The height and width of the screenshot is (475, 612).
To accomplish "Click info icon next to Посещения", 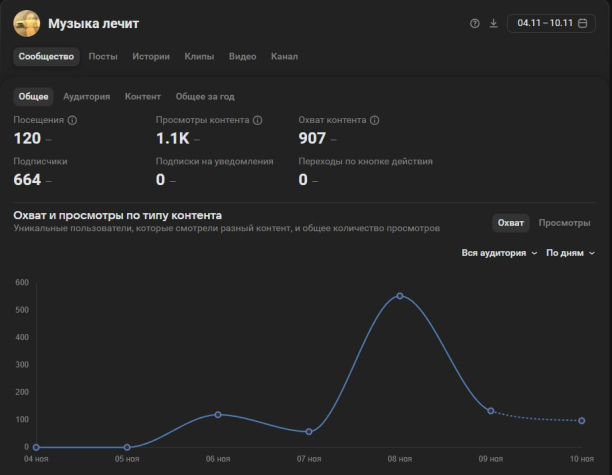I will click(72, 120).
